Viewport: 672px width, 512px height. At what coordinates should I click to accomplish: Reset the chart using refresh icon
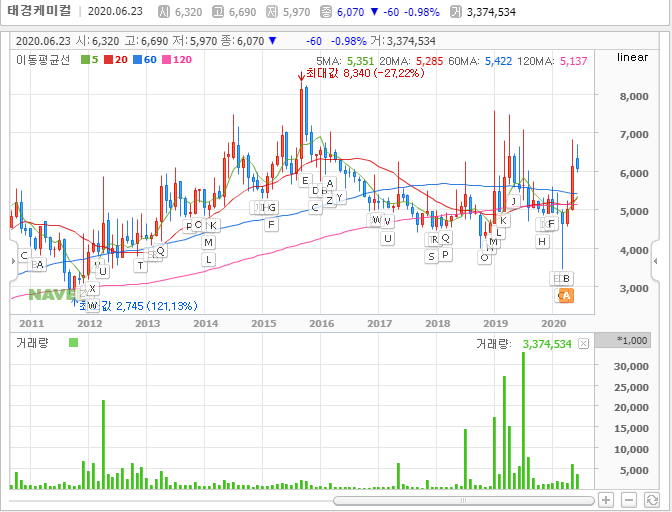[x=652, y=500]
